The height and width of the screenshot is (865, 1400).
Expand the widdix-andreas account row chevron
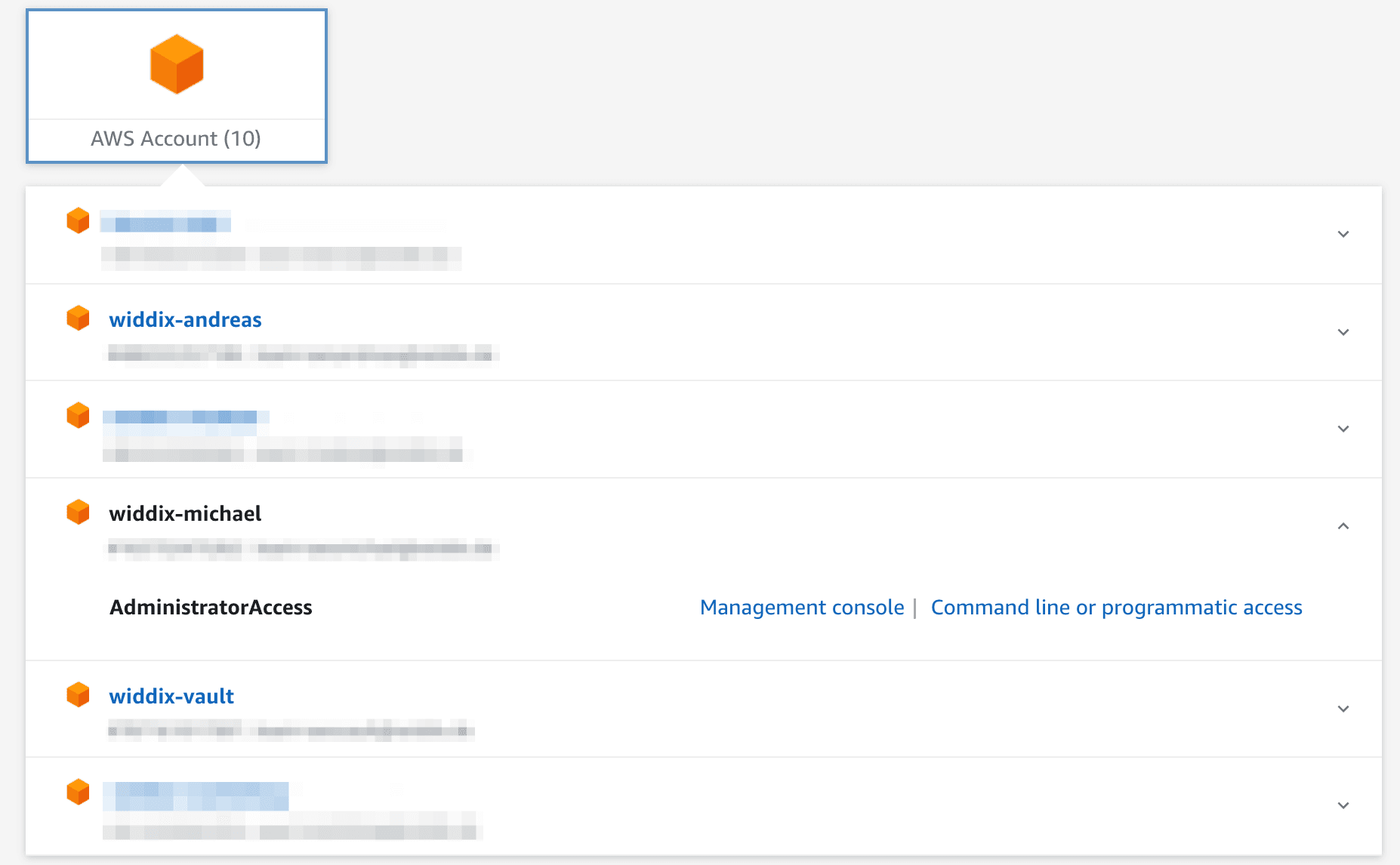[x=1343, y=332]
